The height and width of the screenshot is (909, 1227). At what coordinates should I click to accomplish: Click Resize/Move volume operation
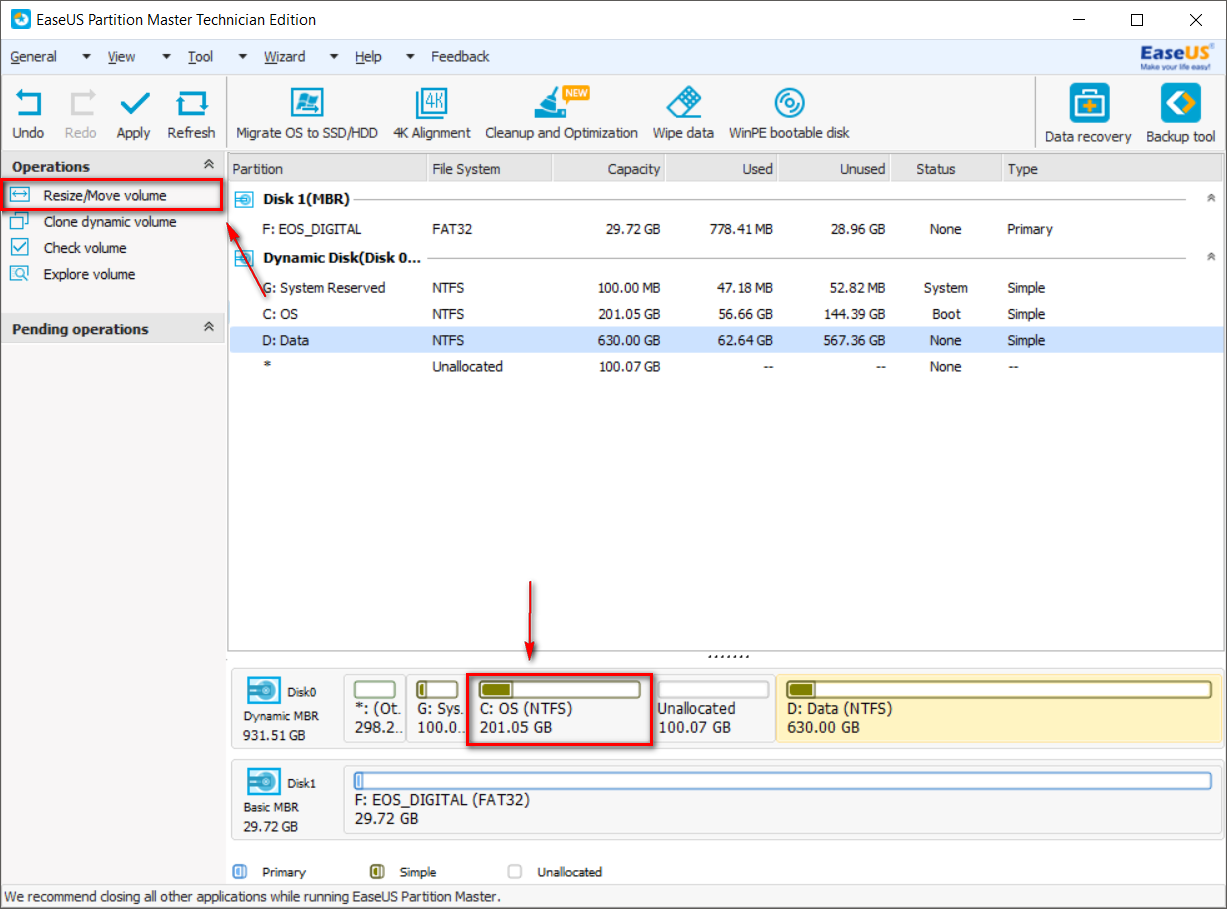pos(105,196)
